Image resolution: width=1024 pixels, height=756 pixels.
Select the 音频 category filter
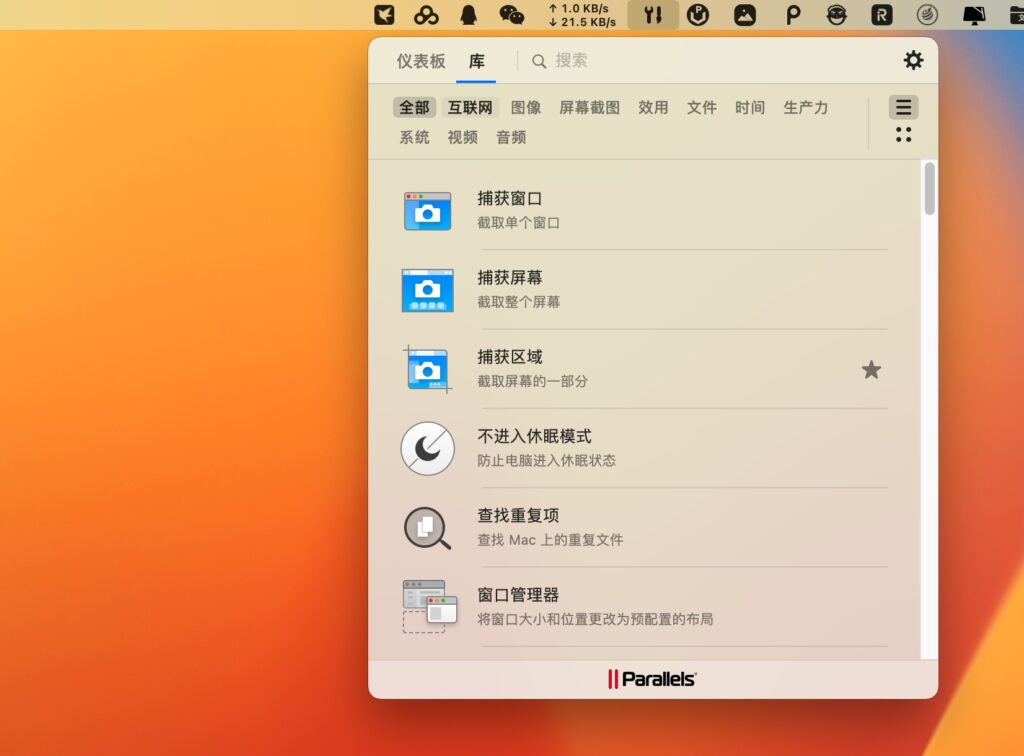[510, 137]
